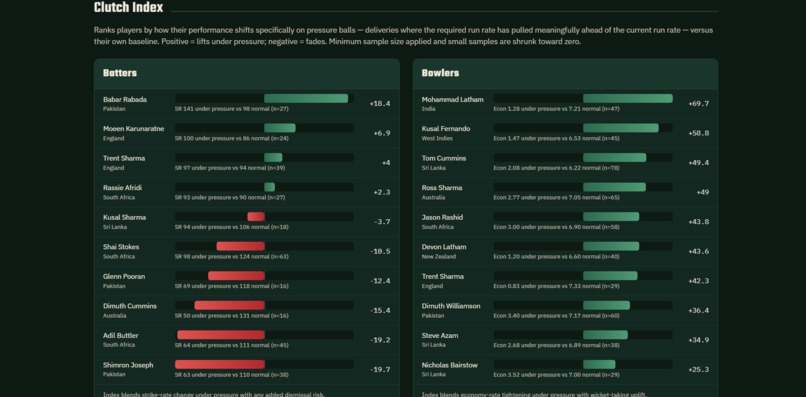Click batter name Babar Rabada
Viewport: 806px width, 397px height.
pyautogui.click(x=124, y=99)
